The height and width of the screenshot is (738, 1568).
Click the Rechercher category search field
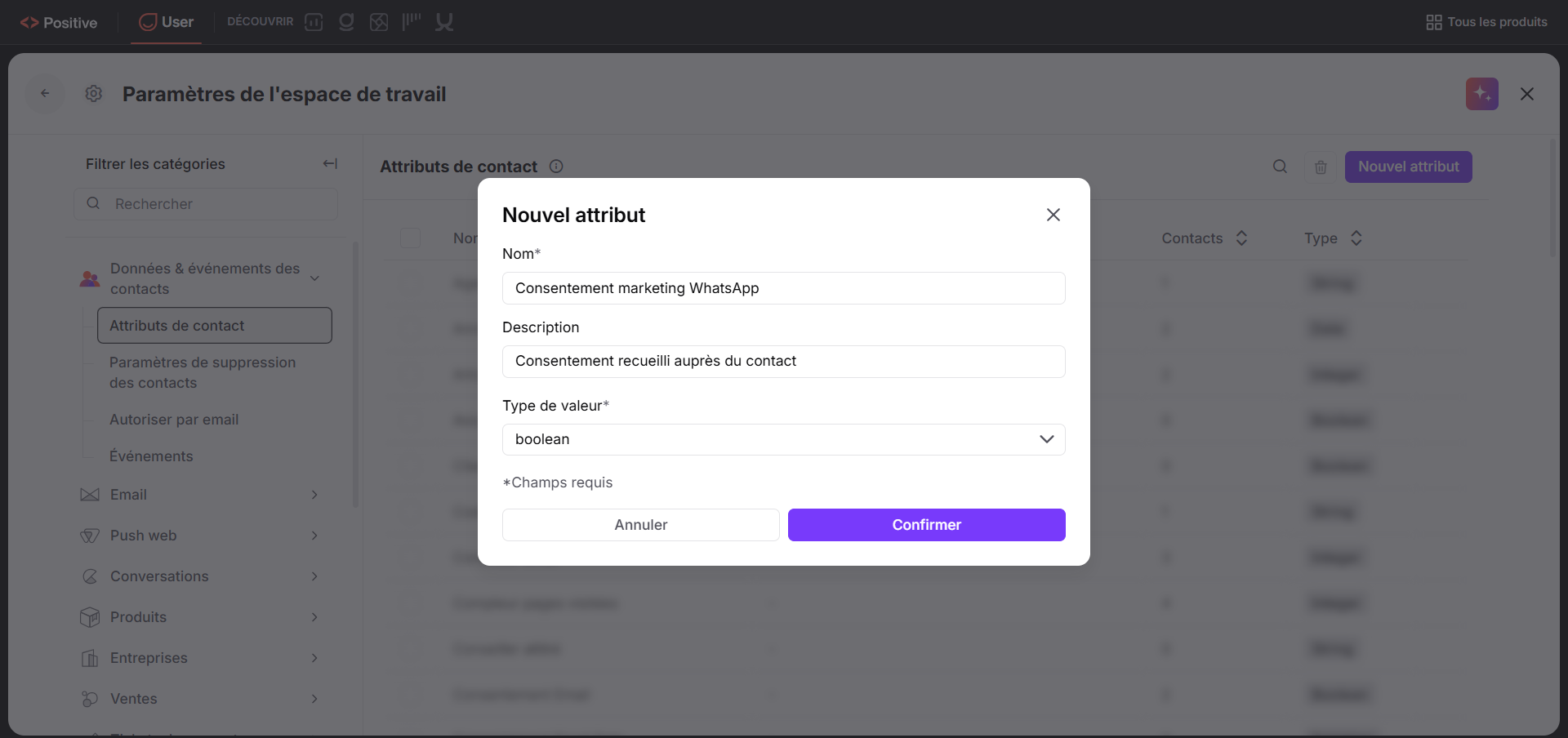[x=206, y=204]
